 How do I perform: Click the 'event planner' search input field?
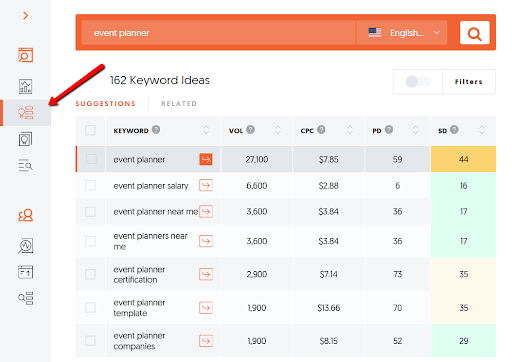[219, 33]
